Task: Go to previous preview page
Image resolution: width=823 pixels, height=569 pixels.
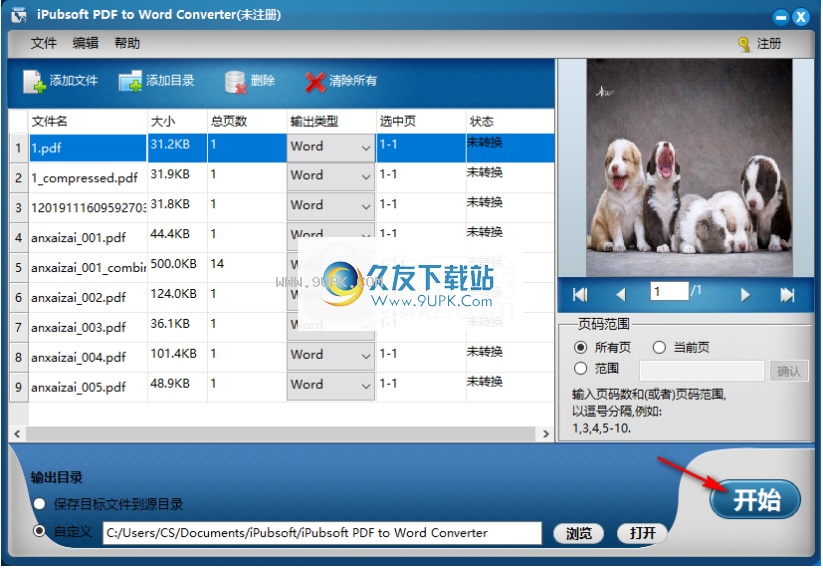Action: point(621,295)
